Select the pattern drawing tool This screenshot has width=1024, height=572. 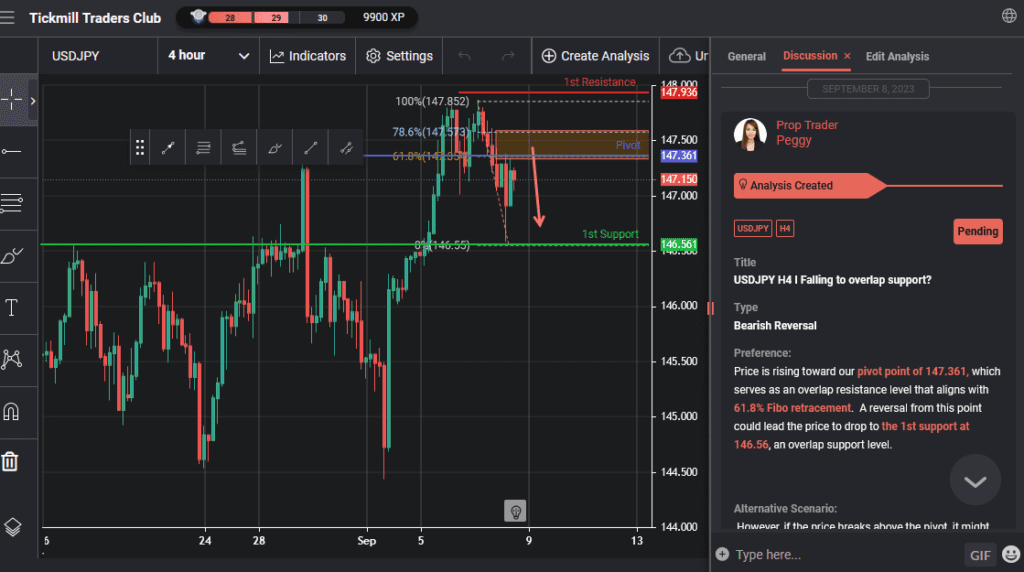coord(12,359)
